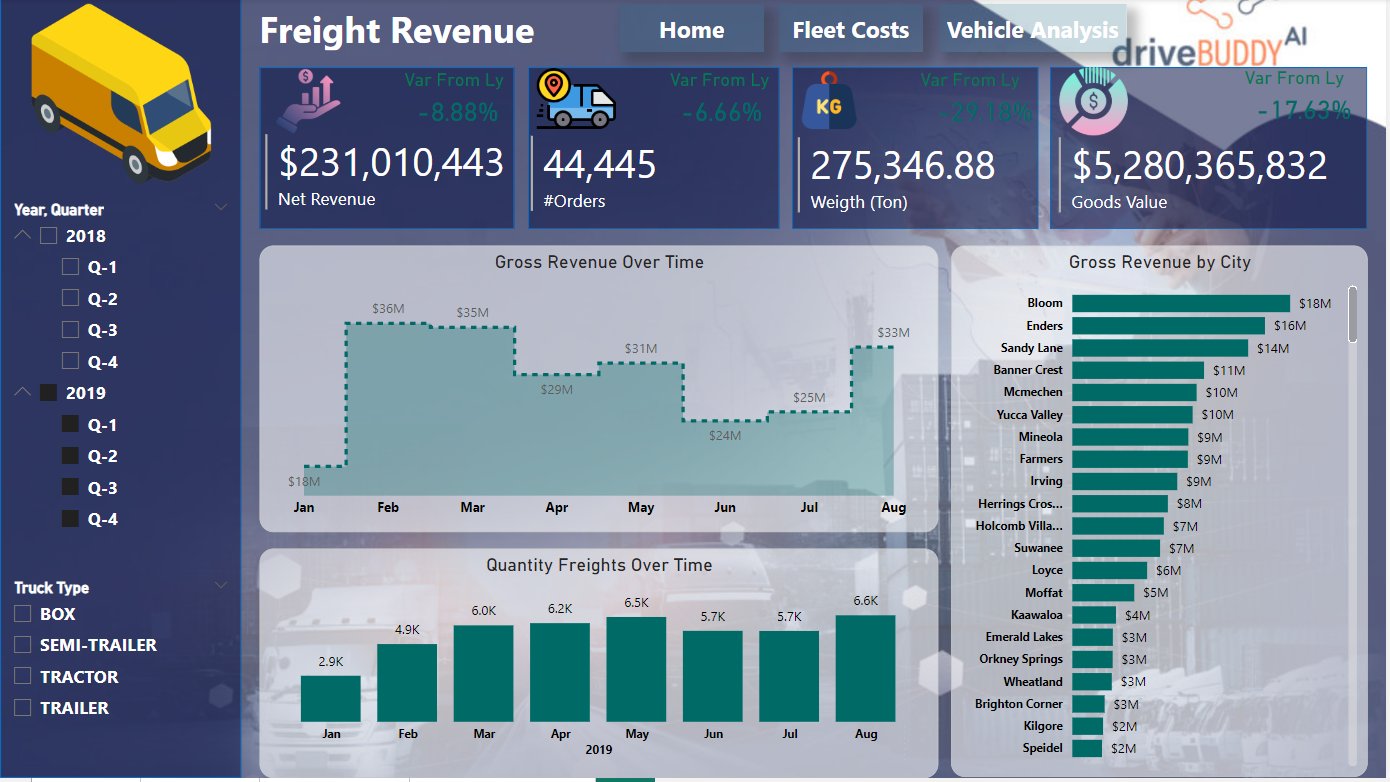Viewport: 1390px width, 782px height.
Task: Click the city chart vertical scrollbar
Action: coord(1353,315)
